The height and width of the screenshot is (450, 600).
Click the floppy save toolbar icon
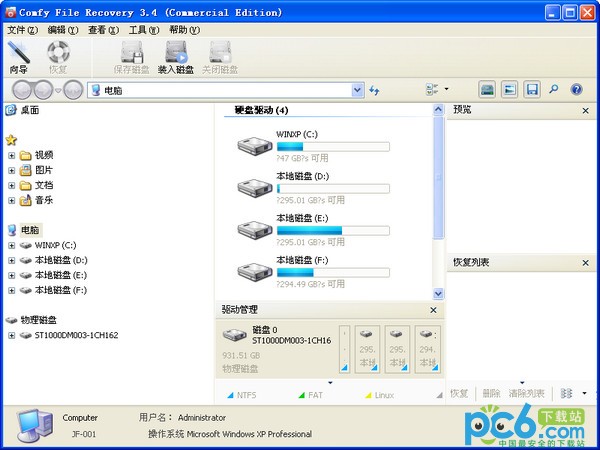coord(532,90)
